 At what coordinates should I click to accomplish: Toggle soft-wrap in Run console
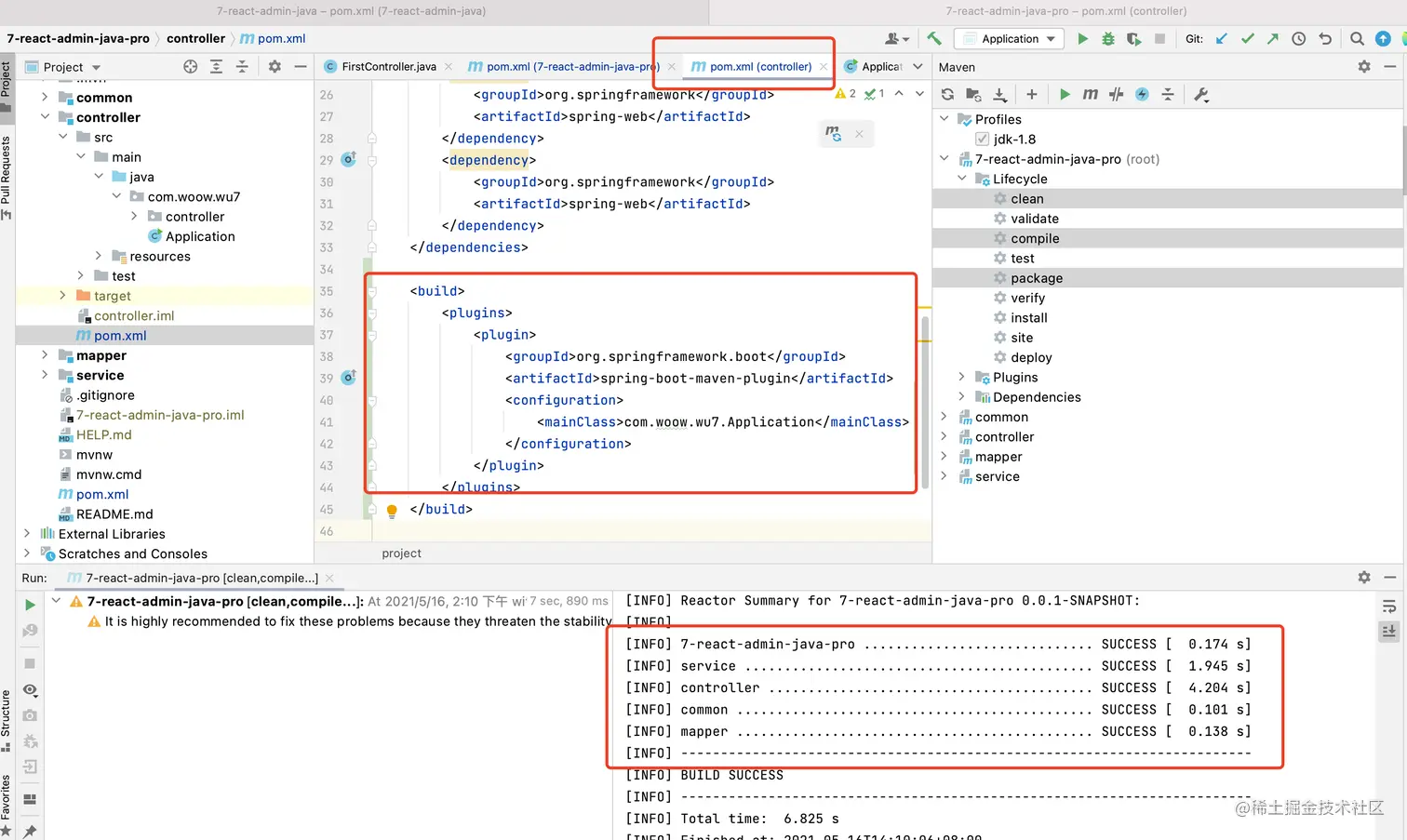pos(1388,607)
